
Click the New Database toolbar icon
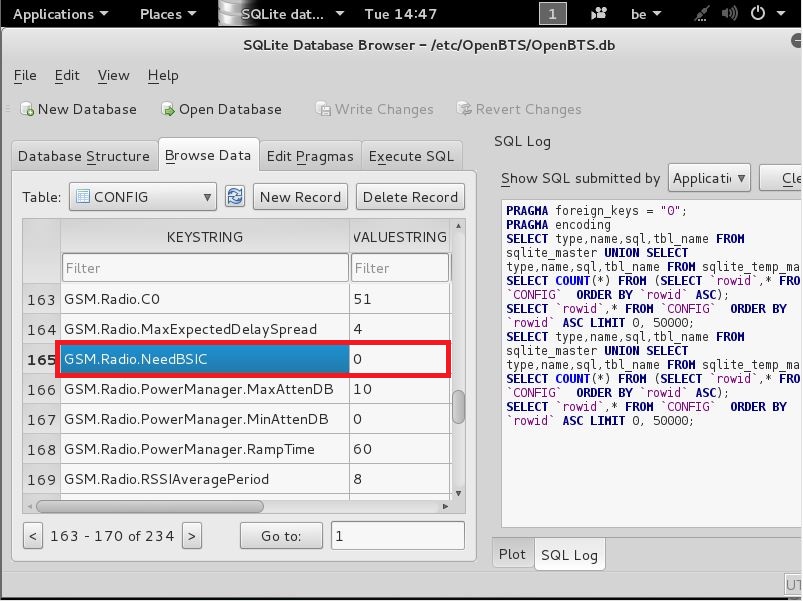tap(27, 109)
